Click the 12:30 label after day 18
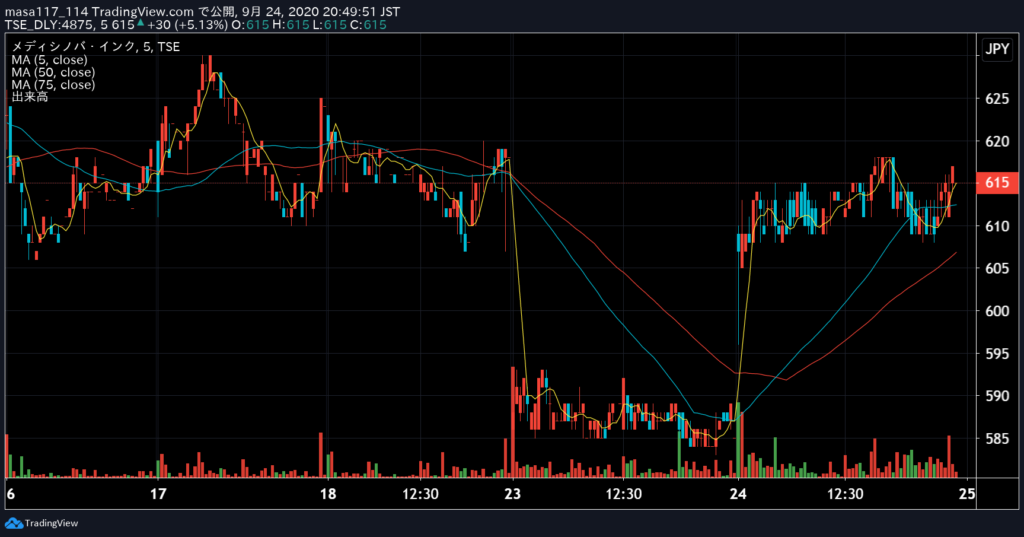 coord(421,494)
